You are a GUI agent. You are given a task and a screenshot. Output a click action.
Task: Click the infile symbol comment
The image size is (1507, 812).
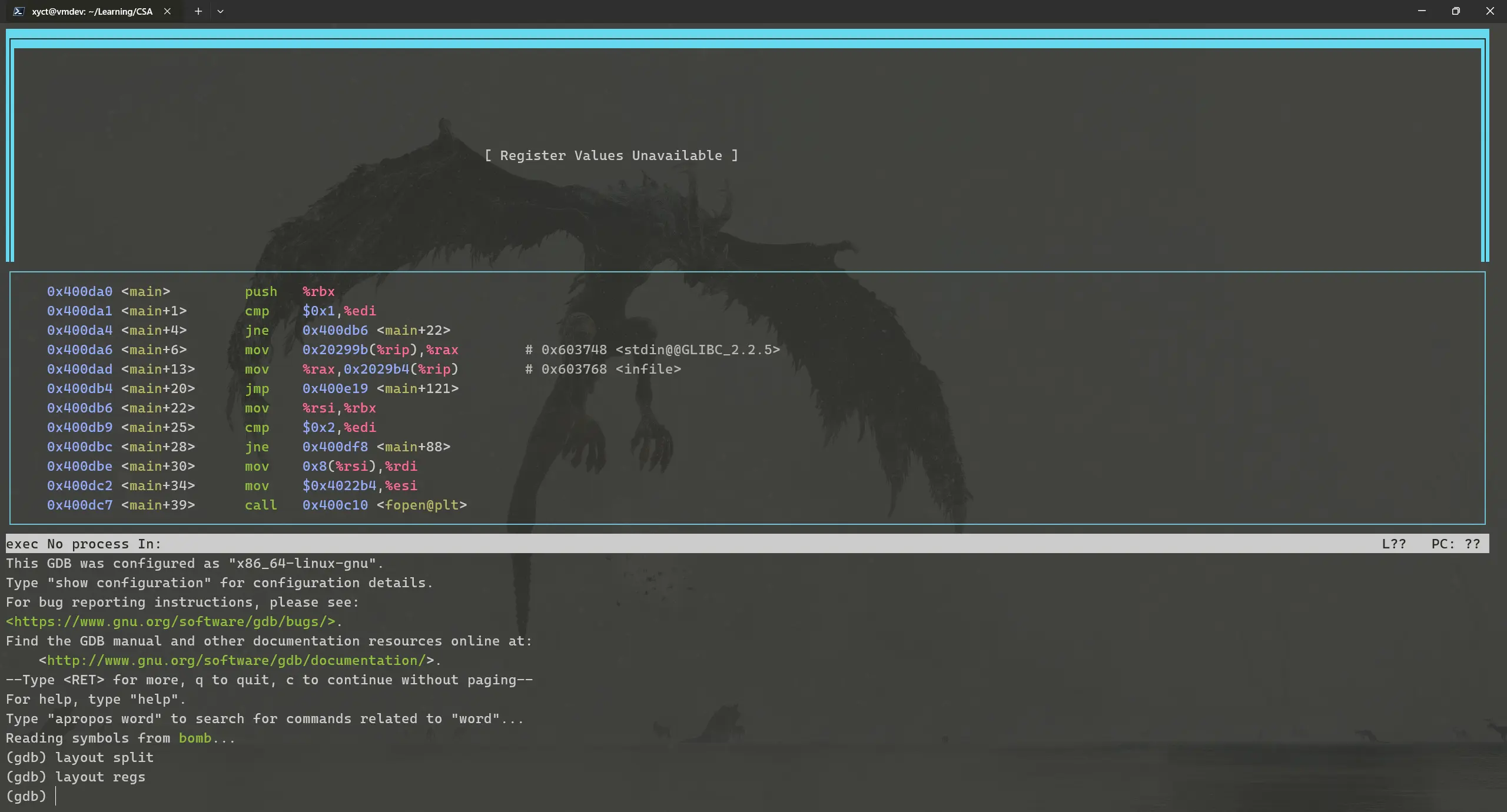point(648,369)
